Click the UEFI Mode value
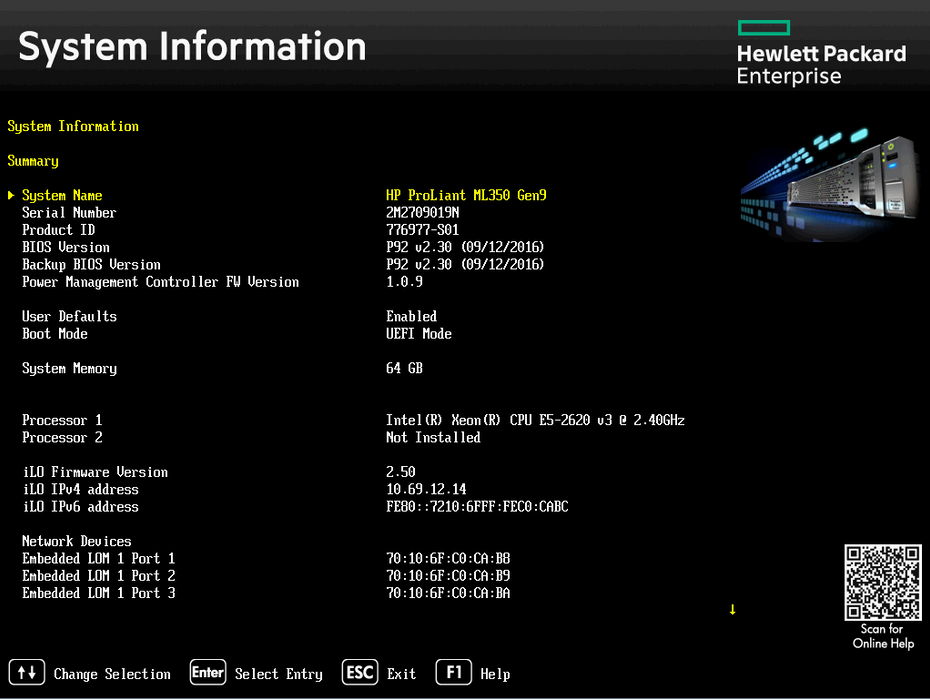930x700 pixels. [x=419, y=333]
